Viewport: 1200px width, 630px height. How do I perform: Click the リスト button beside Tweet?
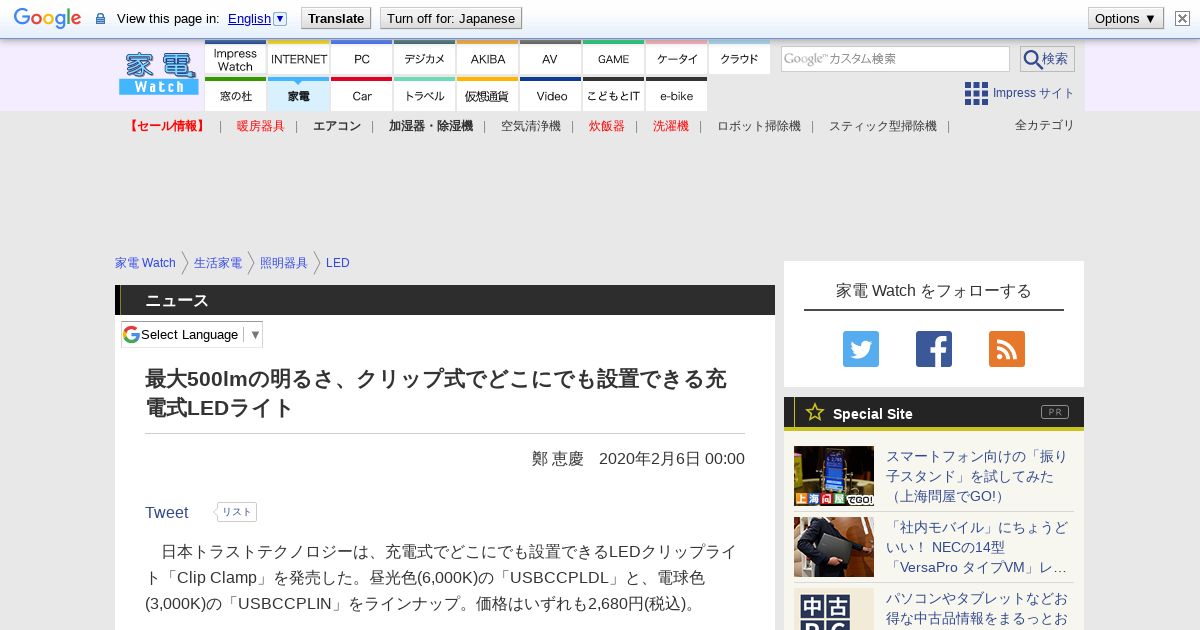236,512
